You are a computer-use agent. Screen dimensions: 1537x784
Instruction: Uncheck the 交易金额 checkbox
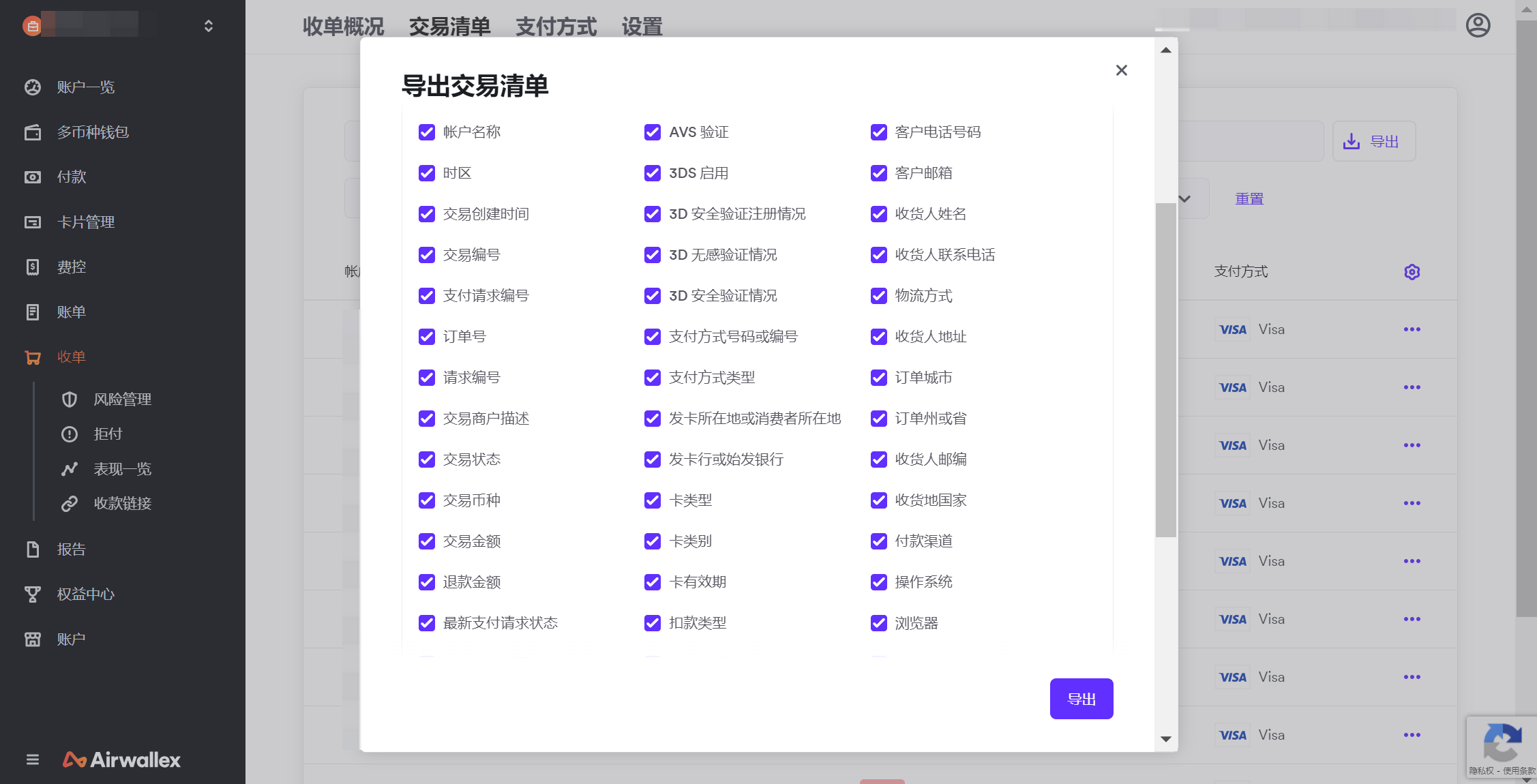427,541
